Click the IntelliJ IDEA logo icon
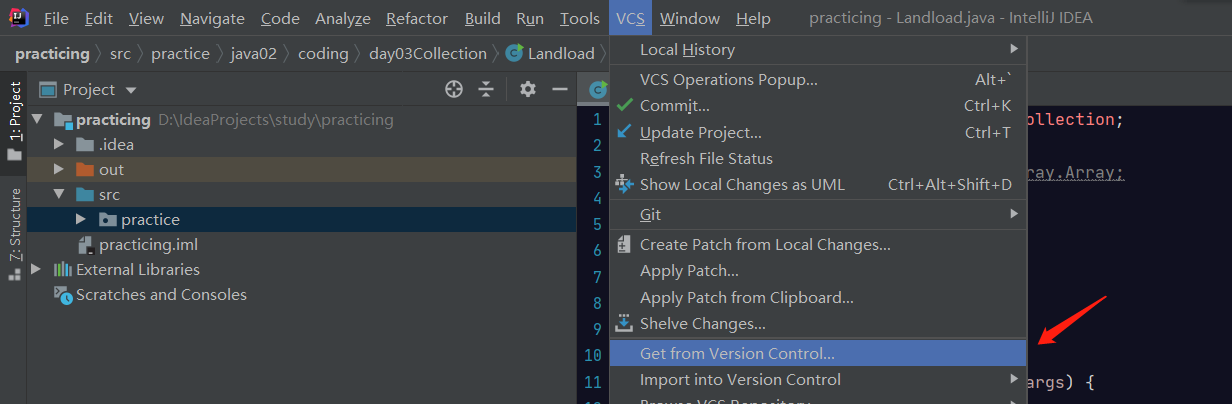 20,18
